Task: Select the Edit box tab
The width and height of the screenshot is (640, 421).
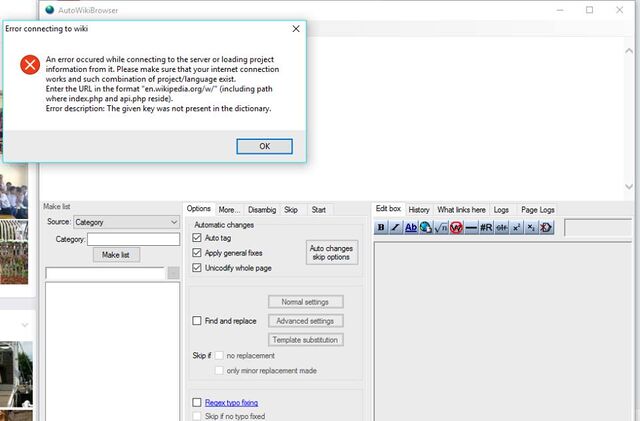Action: pos(388,209)
